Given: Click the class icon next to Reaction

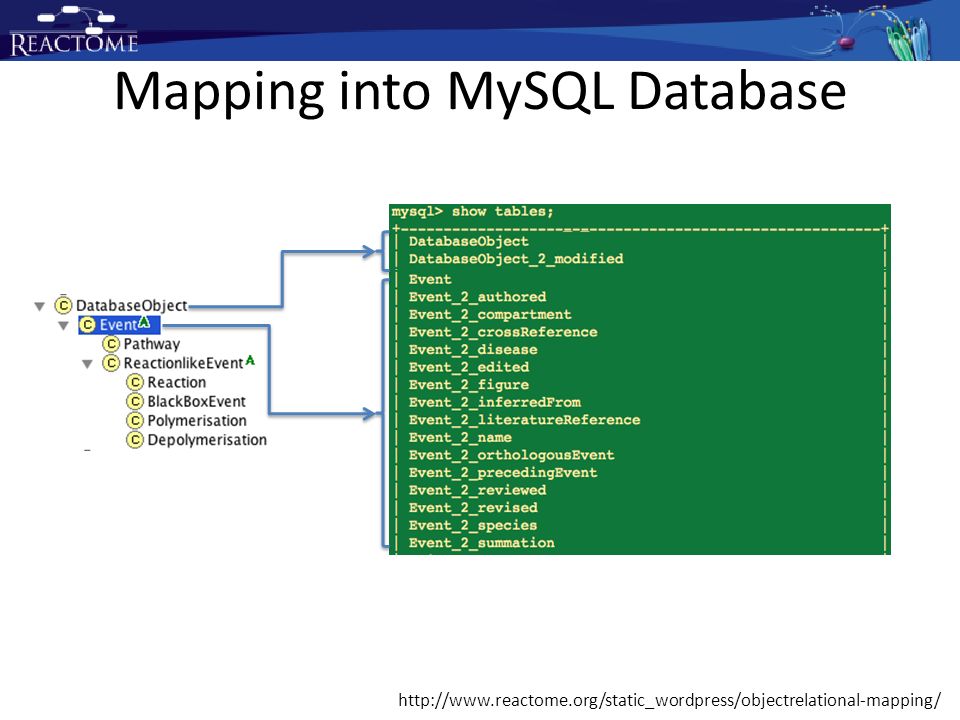Looking at the screenshot, I should [135, 382].
